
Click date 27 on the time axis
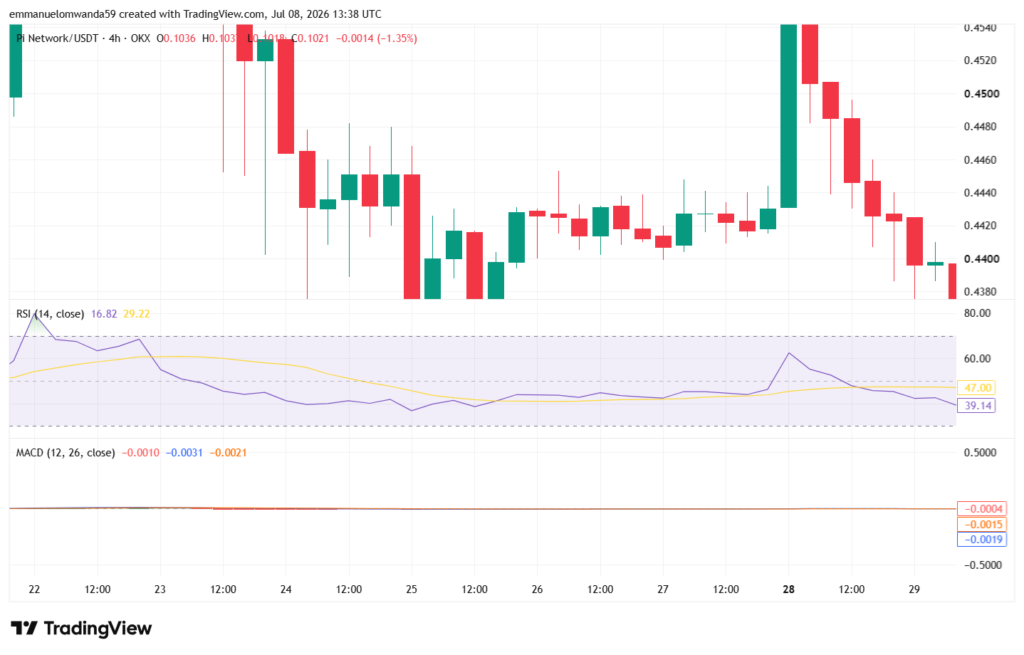coord(663,590)
